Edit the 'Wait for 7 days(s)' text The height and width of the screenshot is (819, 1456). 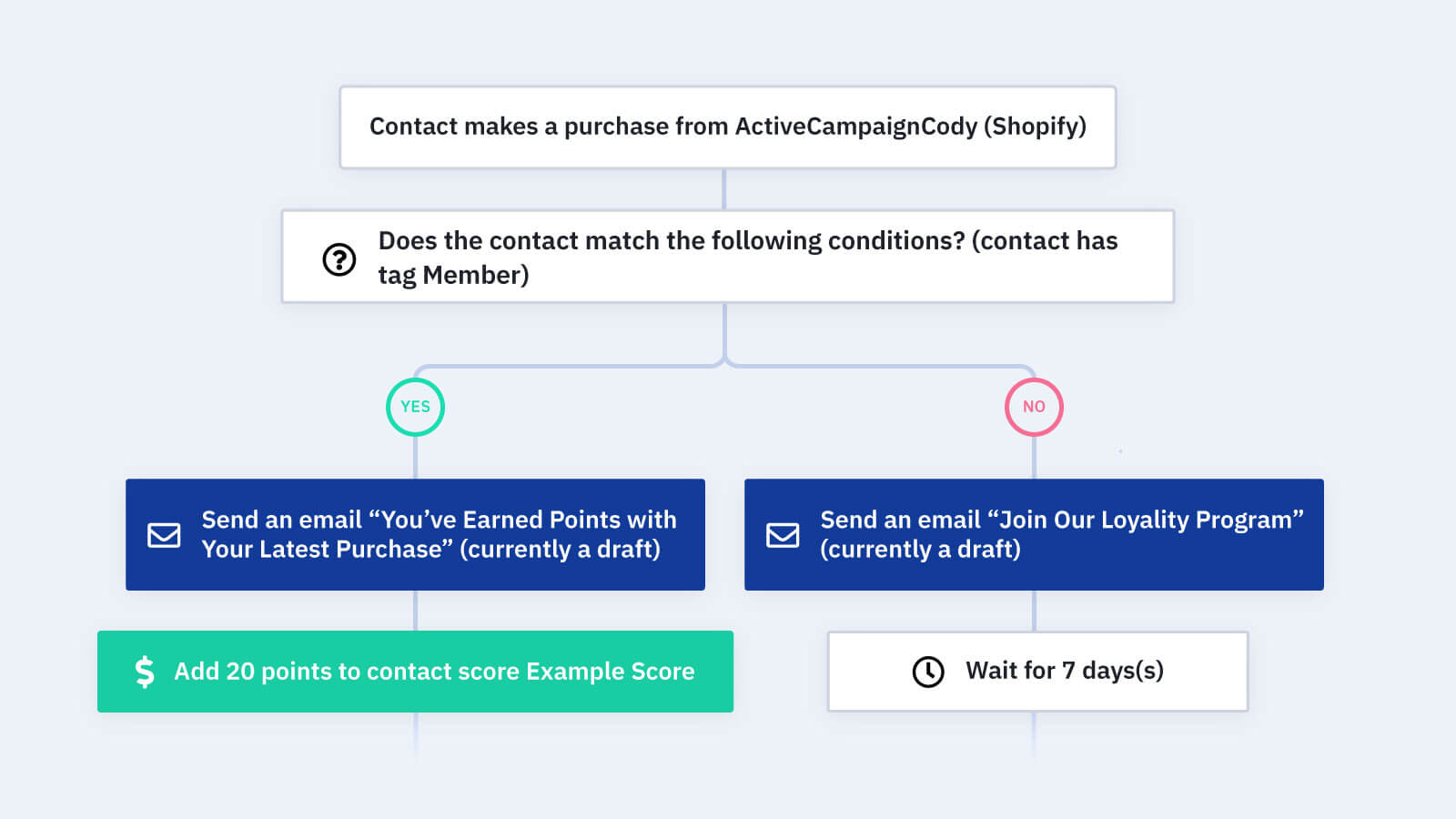[x=1065, y=671]
